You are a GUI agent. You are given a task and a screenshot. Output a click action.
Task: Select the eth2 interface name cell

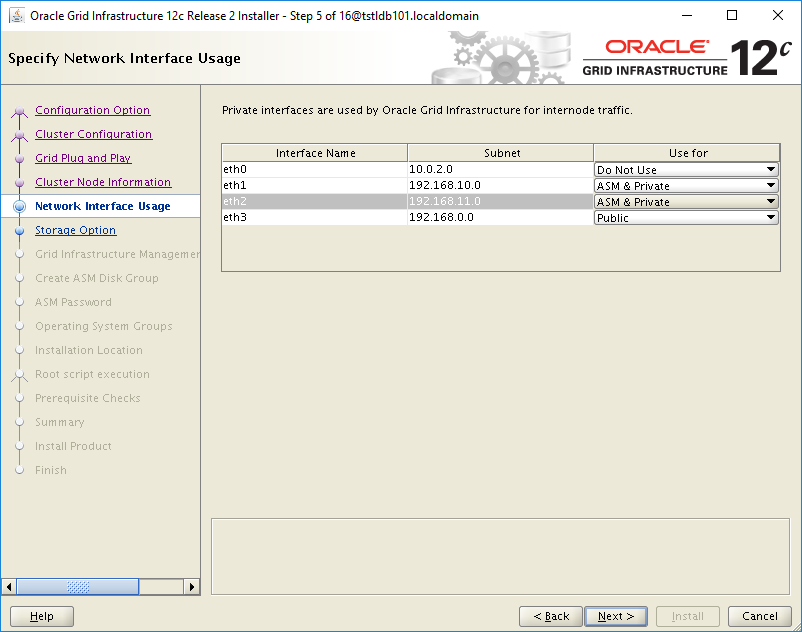[315, 201]
